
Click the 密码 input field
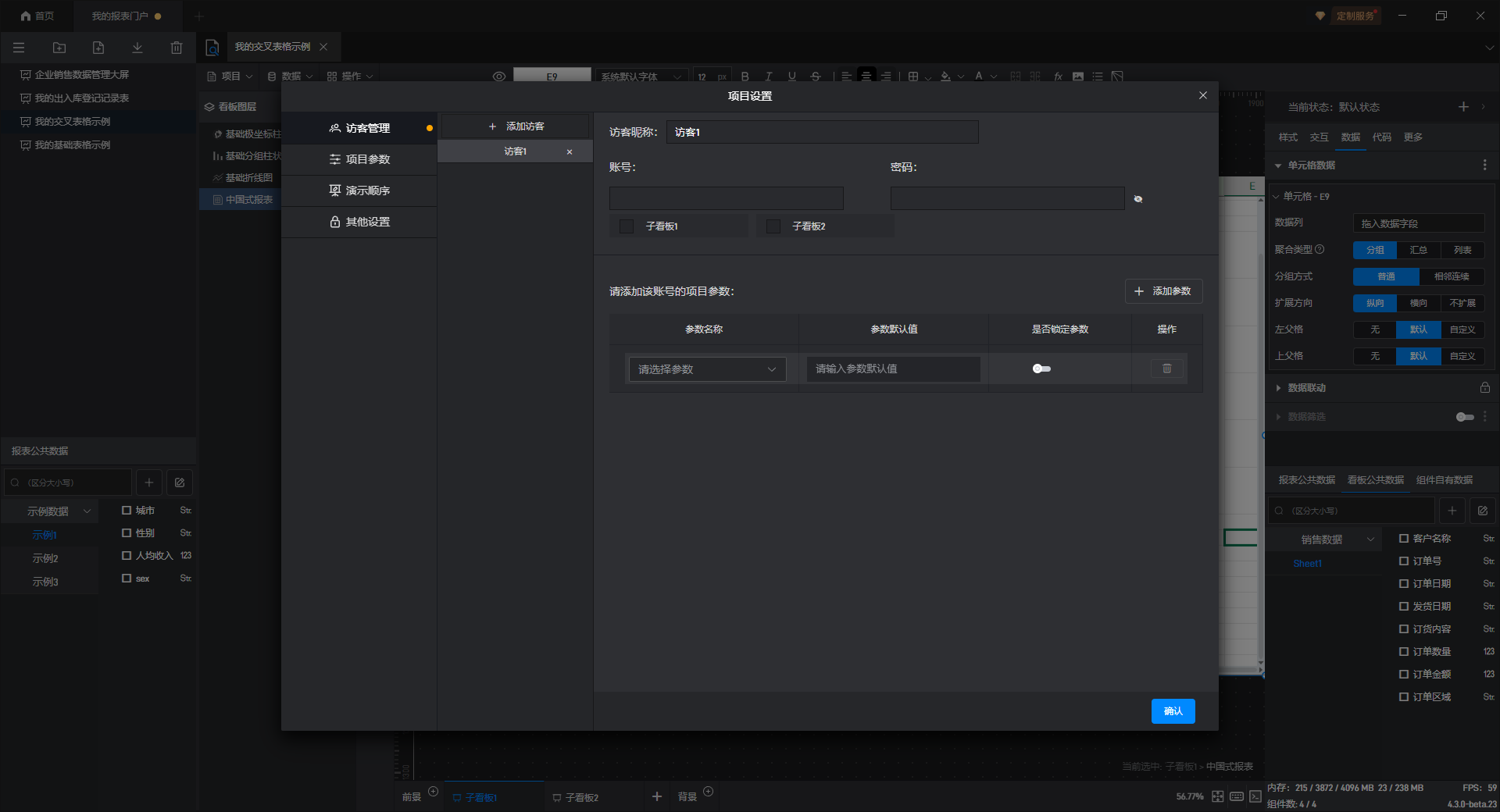[x=1008, y=198]
